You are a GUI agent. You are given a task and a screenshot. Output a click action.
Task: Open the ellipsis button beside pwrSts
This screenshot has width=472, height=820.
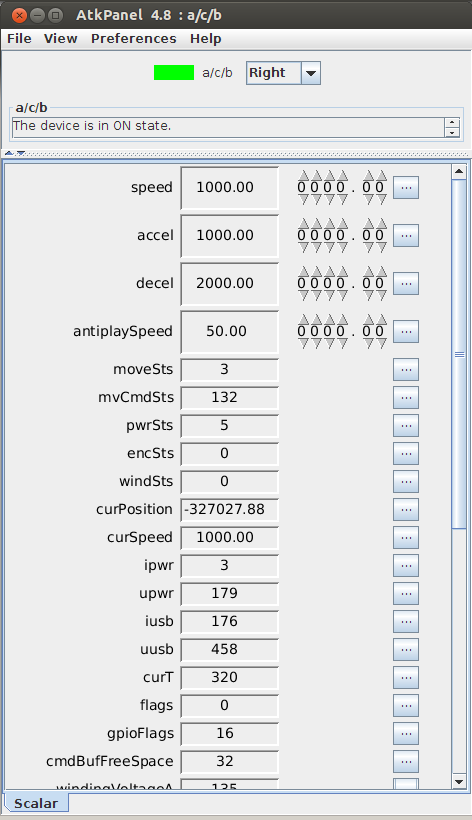pyautogui.click(x=406, y=425)
